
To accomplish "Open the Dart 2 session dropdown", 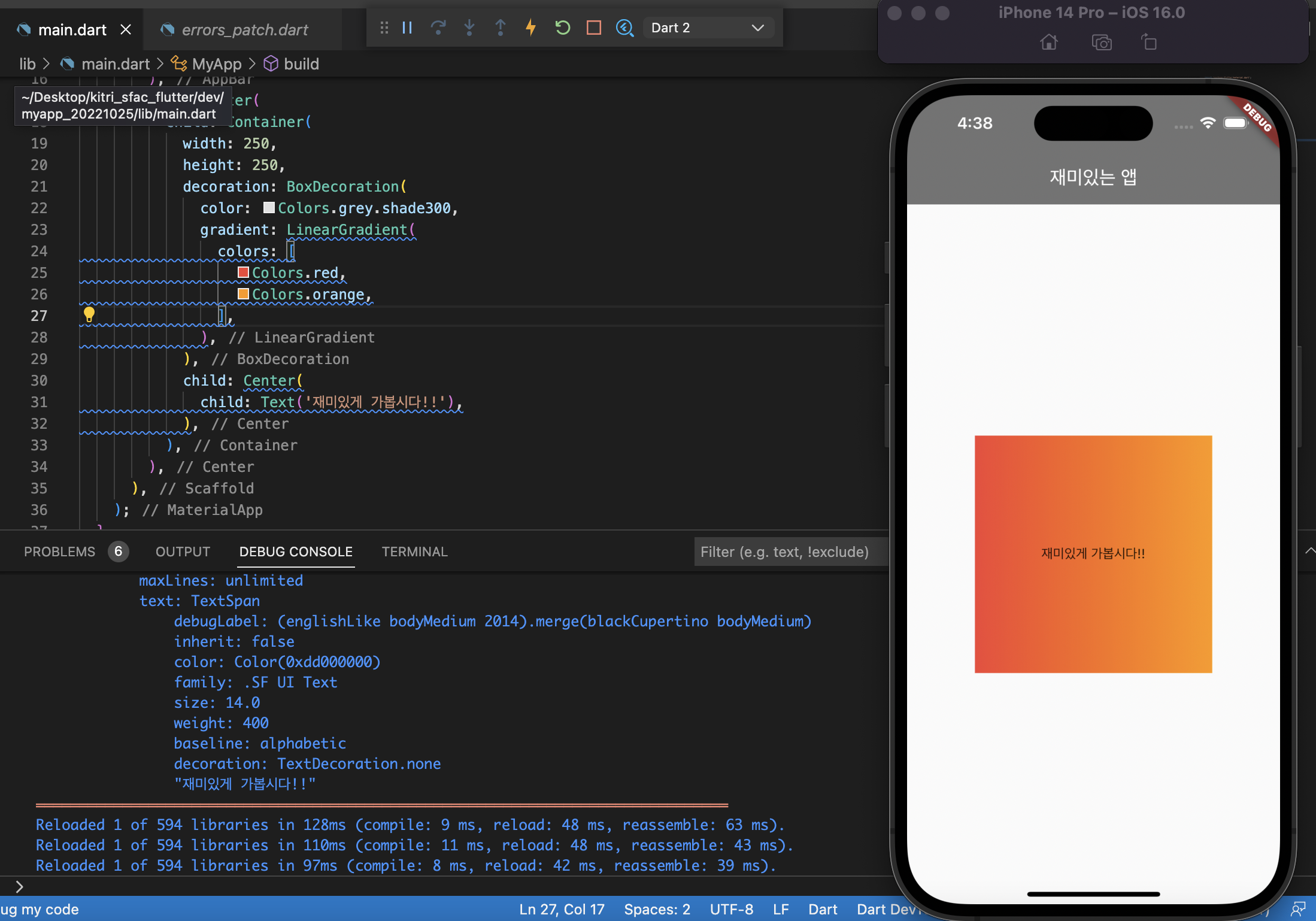I will coord(708,28).
